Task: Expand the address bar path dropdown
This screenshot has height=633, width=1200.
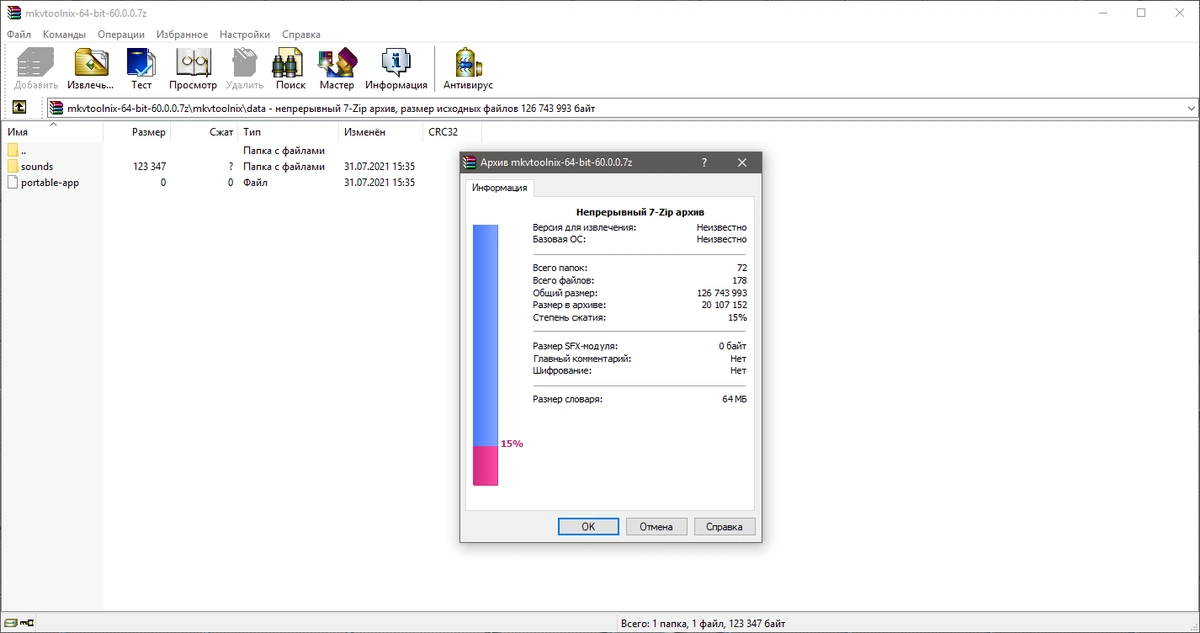Action: 1190,108
